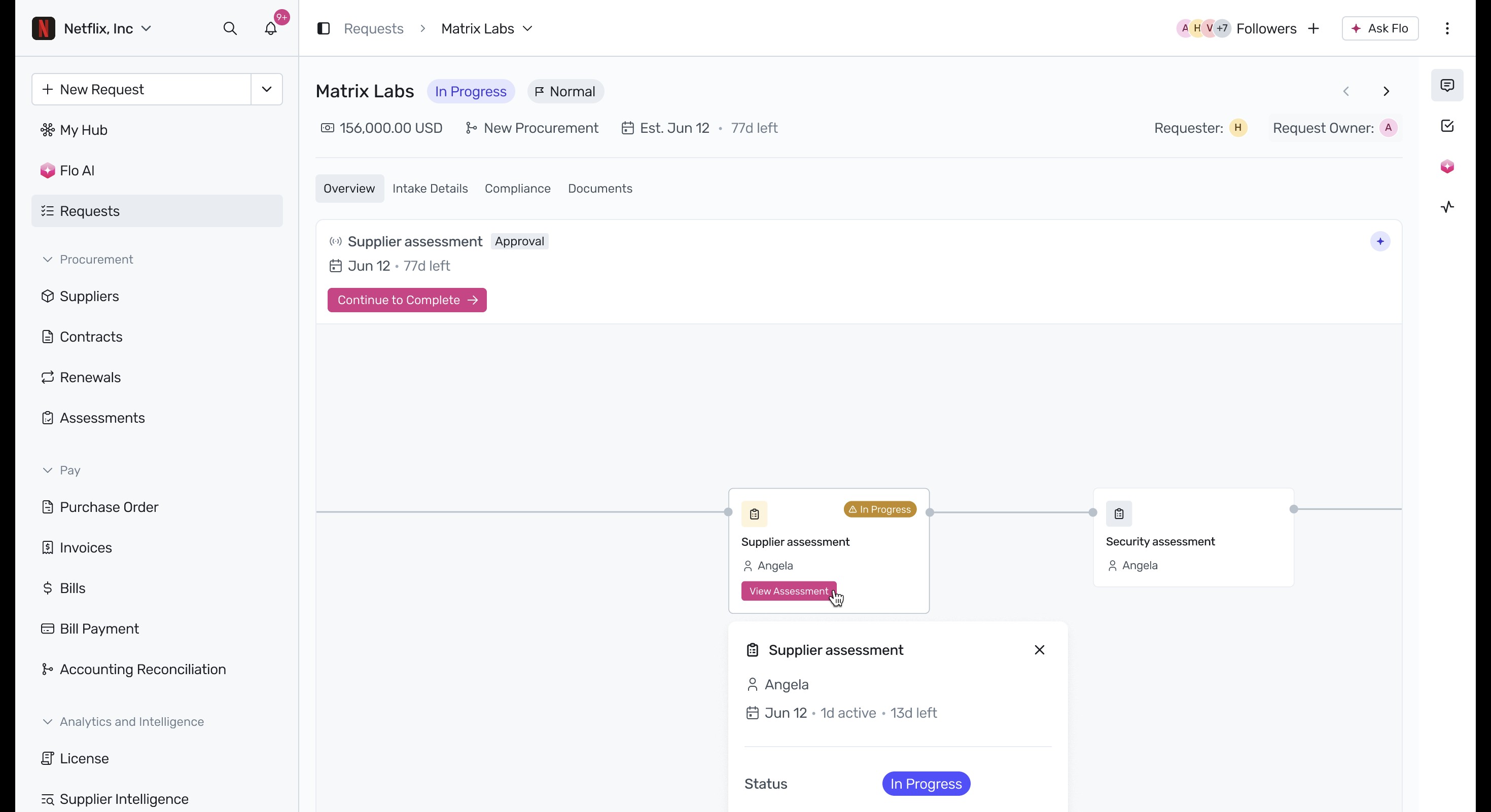
Task: Click the +7 followers avatar
Action: [x=1222, y=28]
